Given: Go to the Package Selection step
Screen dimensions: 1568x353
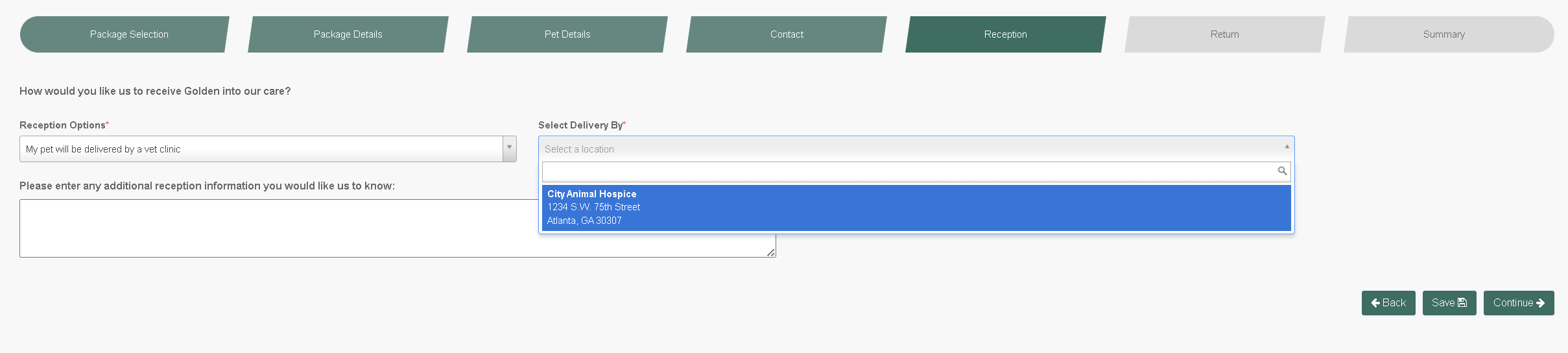Looking at the screenshot, I should coord(129,34).
